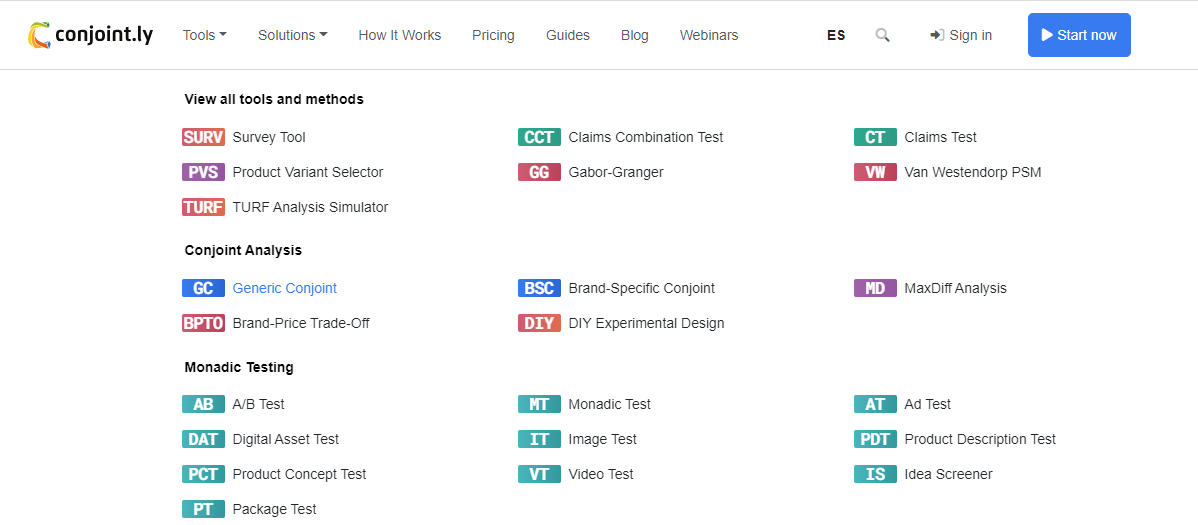
Task: Open the Idea Screener link
Action: (948, 475)
